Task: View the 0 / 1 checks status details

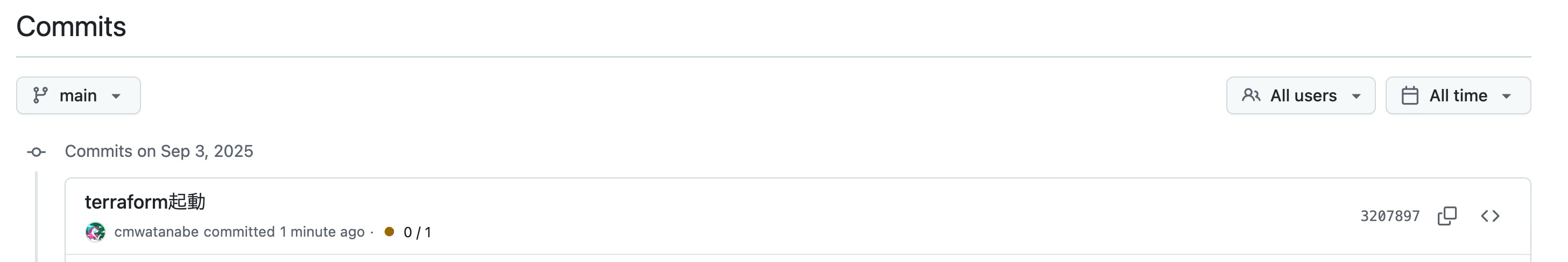Action: (418, 232)
